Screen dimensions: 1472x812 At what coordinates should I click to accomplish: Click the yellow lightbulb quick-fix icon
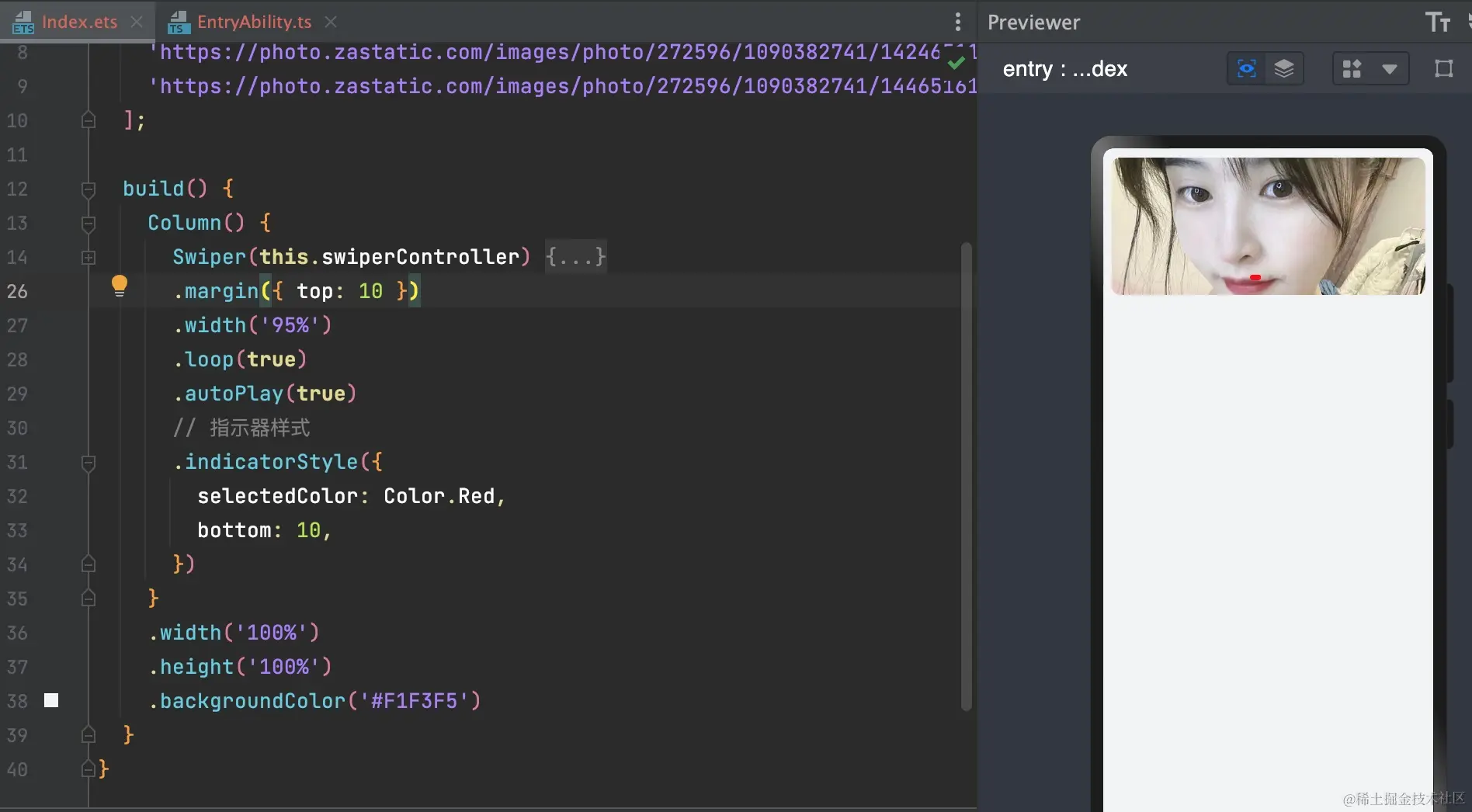click(x=119, y=286)
